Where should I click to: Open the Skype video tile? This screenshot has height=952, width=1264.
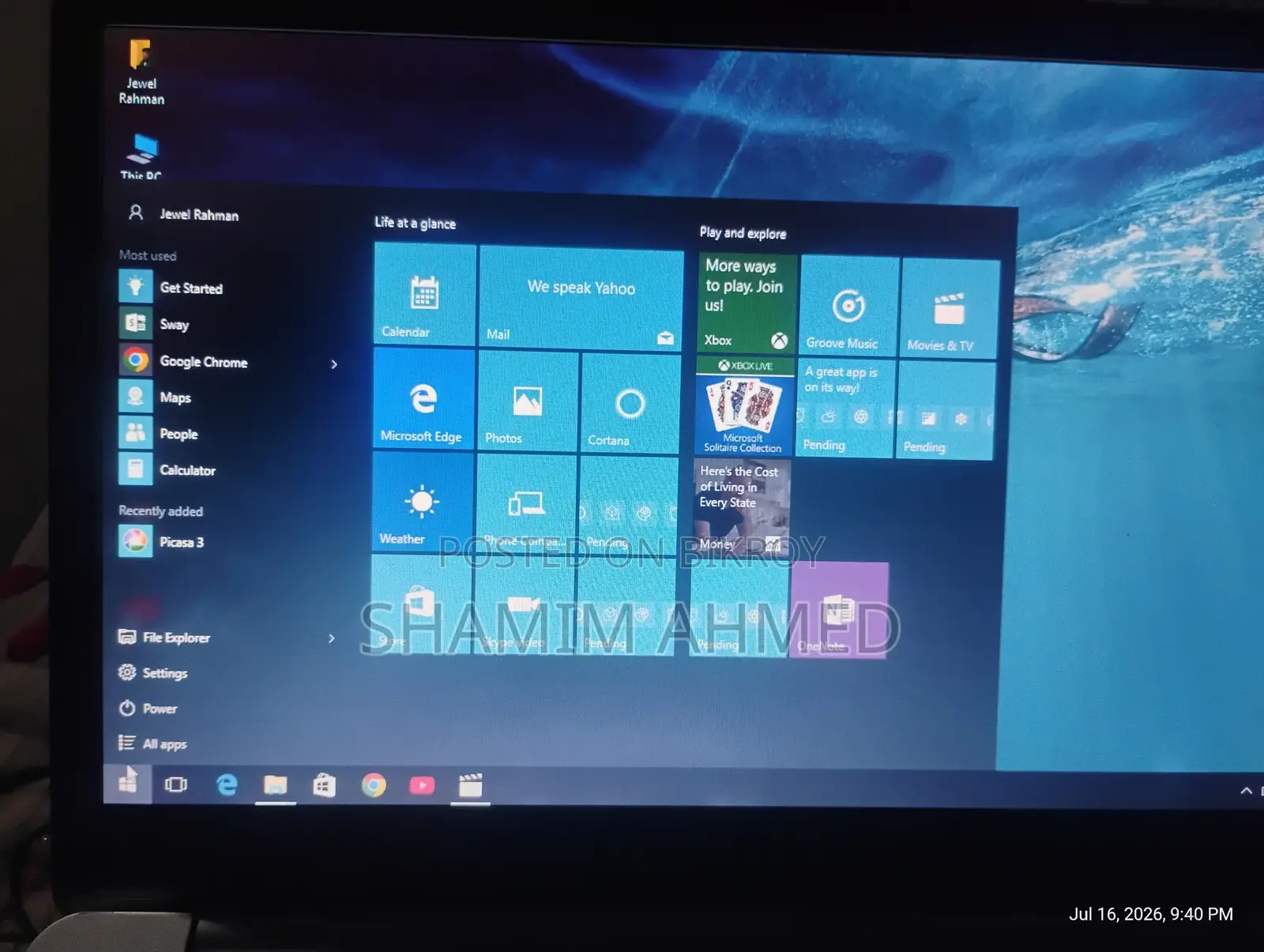point(525,605)
